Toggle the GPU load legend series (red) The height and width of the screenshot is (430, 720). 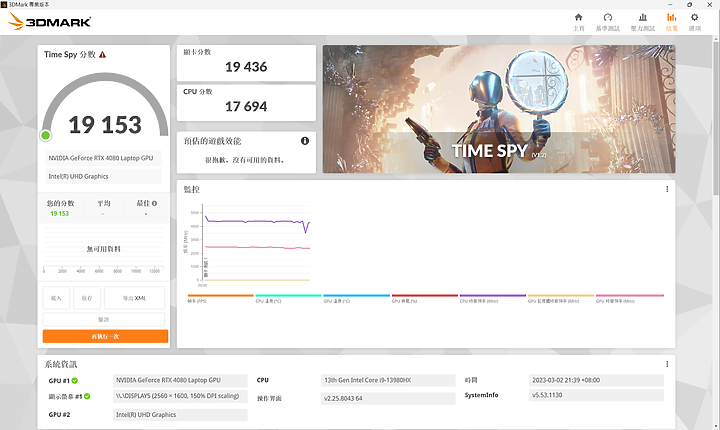coord(425,299)
